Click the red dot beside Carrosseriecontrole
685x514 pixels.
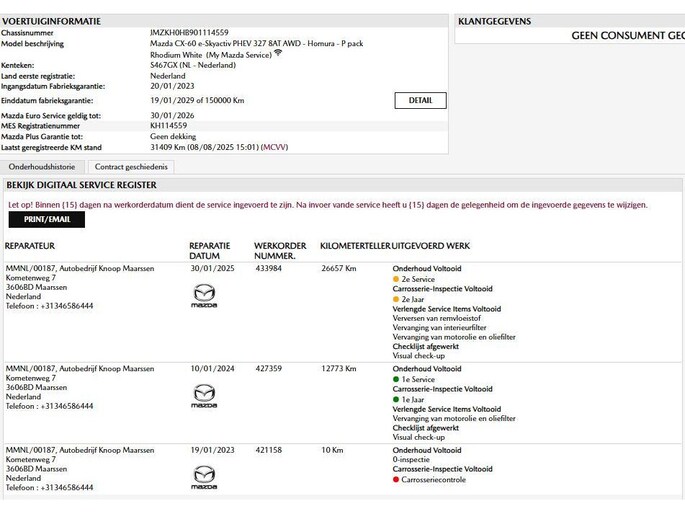click(x=396, y=480)
